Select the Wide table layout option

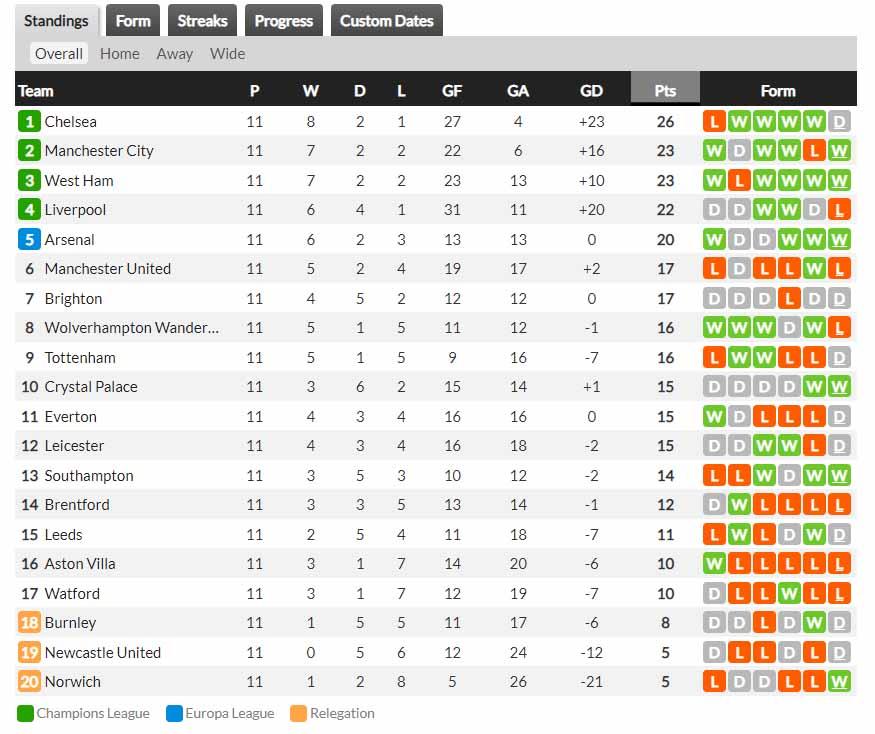tap(227, 54)
